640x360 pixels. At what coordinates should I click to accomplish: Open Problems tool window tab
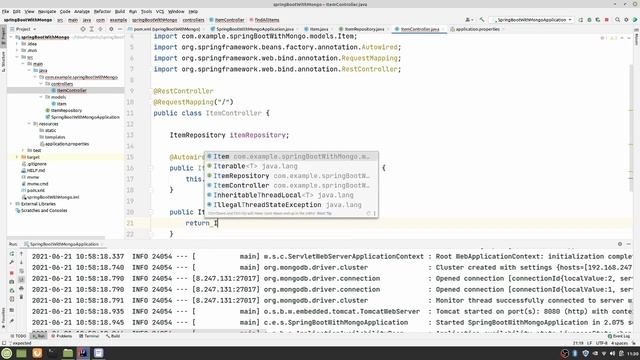click(x=62, y=336)
